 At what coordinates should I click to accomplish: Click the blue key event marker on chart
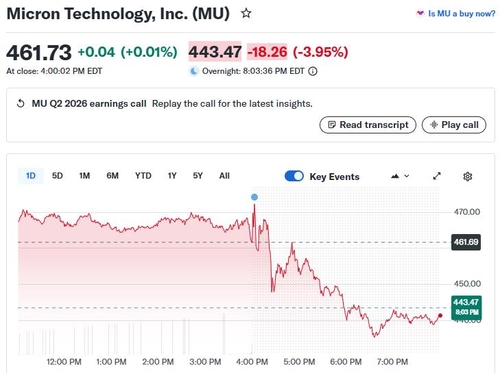(x=254, y=197)
